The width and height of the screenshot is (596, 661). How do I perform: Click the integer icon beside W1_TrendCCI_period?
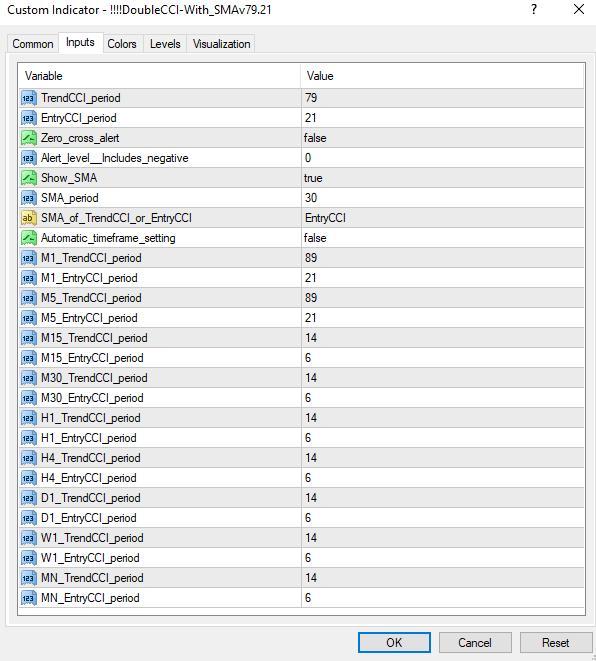[x=29, y=538]
